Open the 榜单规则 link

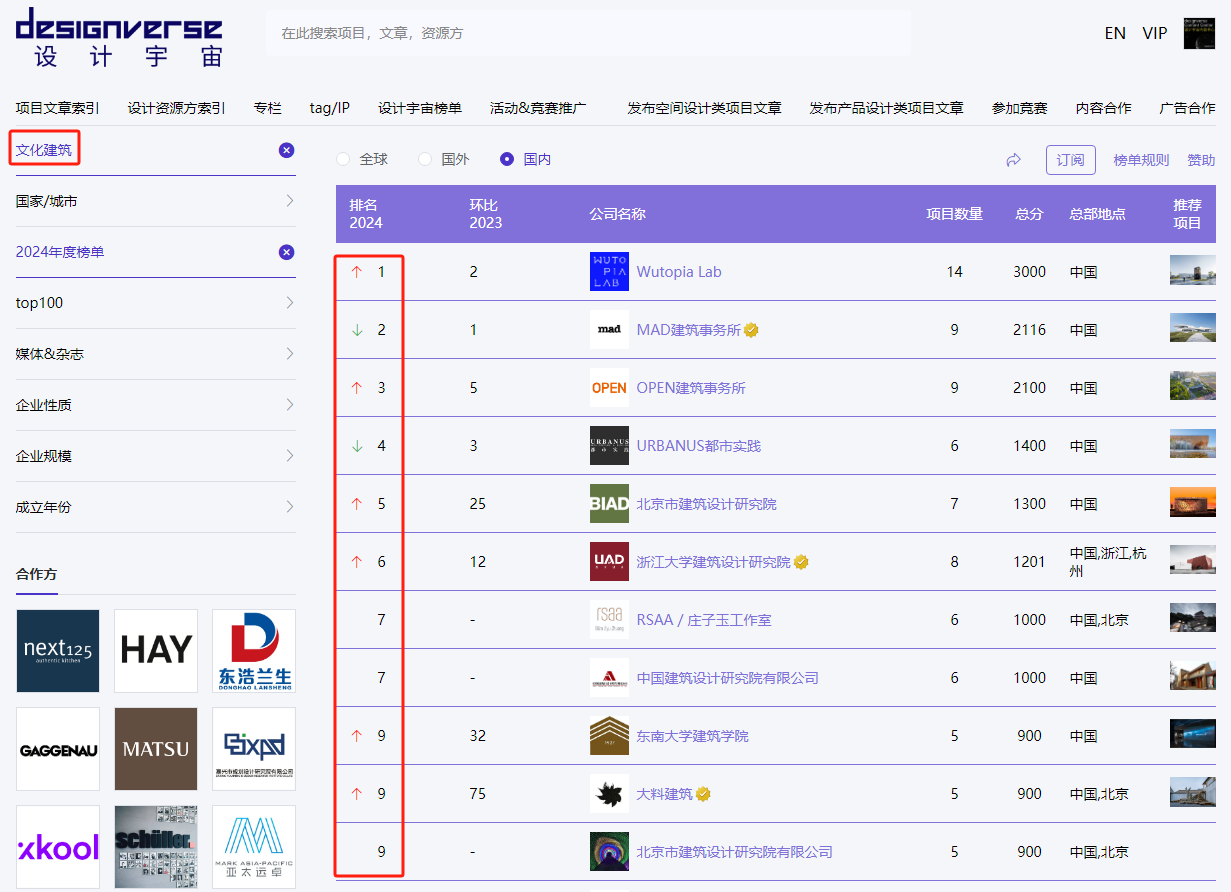(1141, 160)
